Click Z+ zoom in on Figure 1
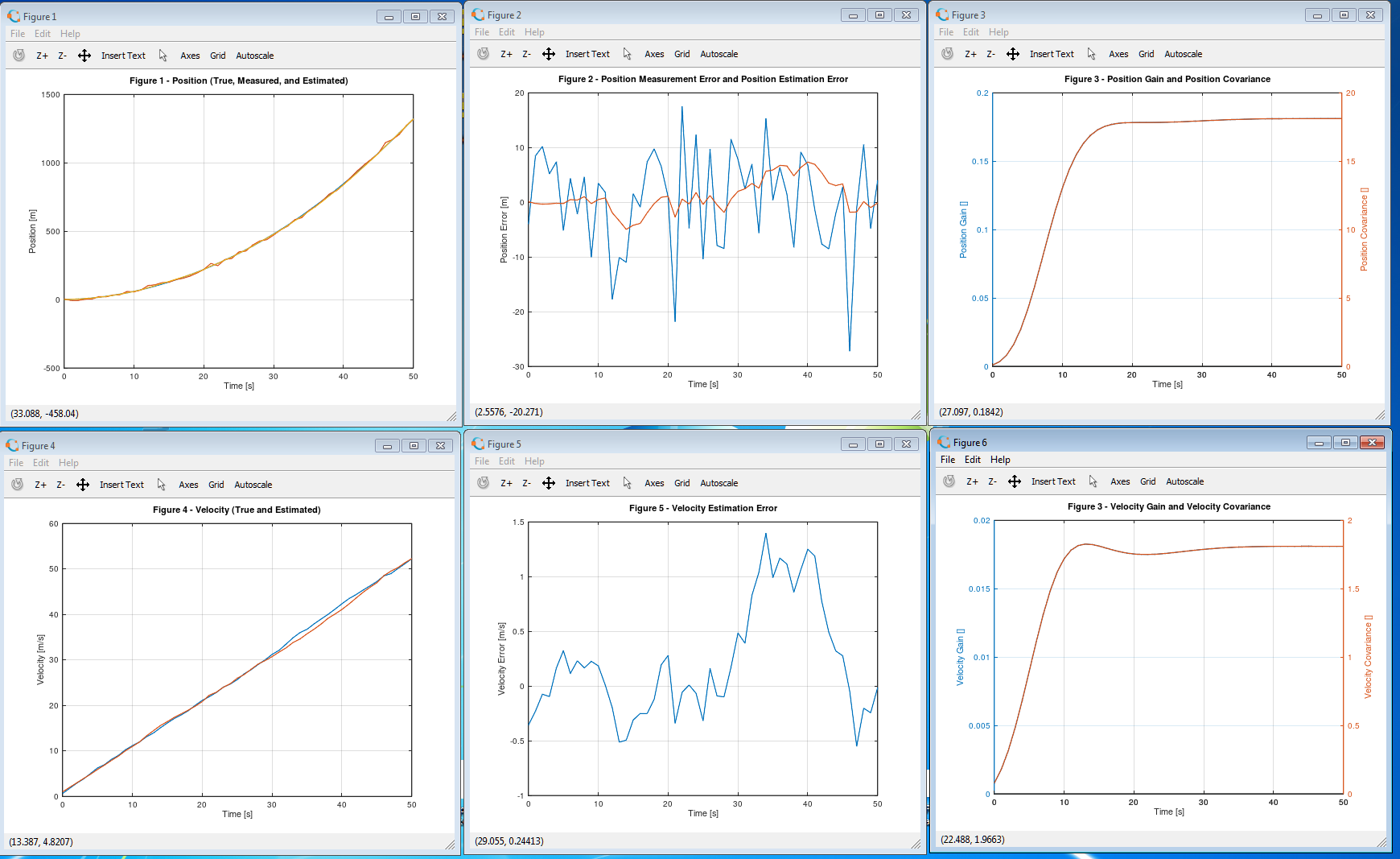 tap(42, 56)
